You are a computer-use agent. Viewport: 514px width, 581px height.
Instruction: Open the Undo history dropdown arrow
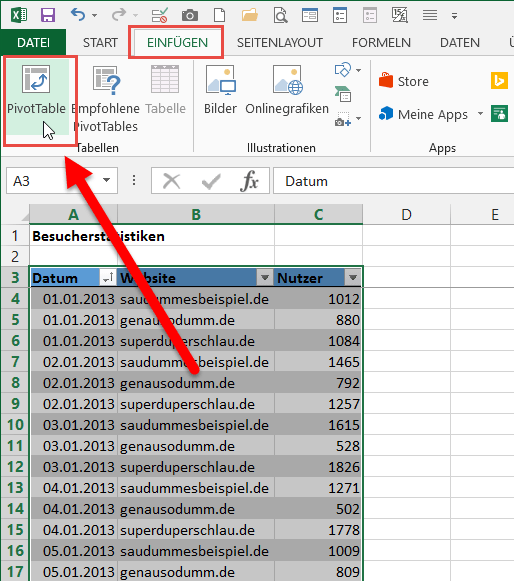94,16
